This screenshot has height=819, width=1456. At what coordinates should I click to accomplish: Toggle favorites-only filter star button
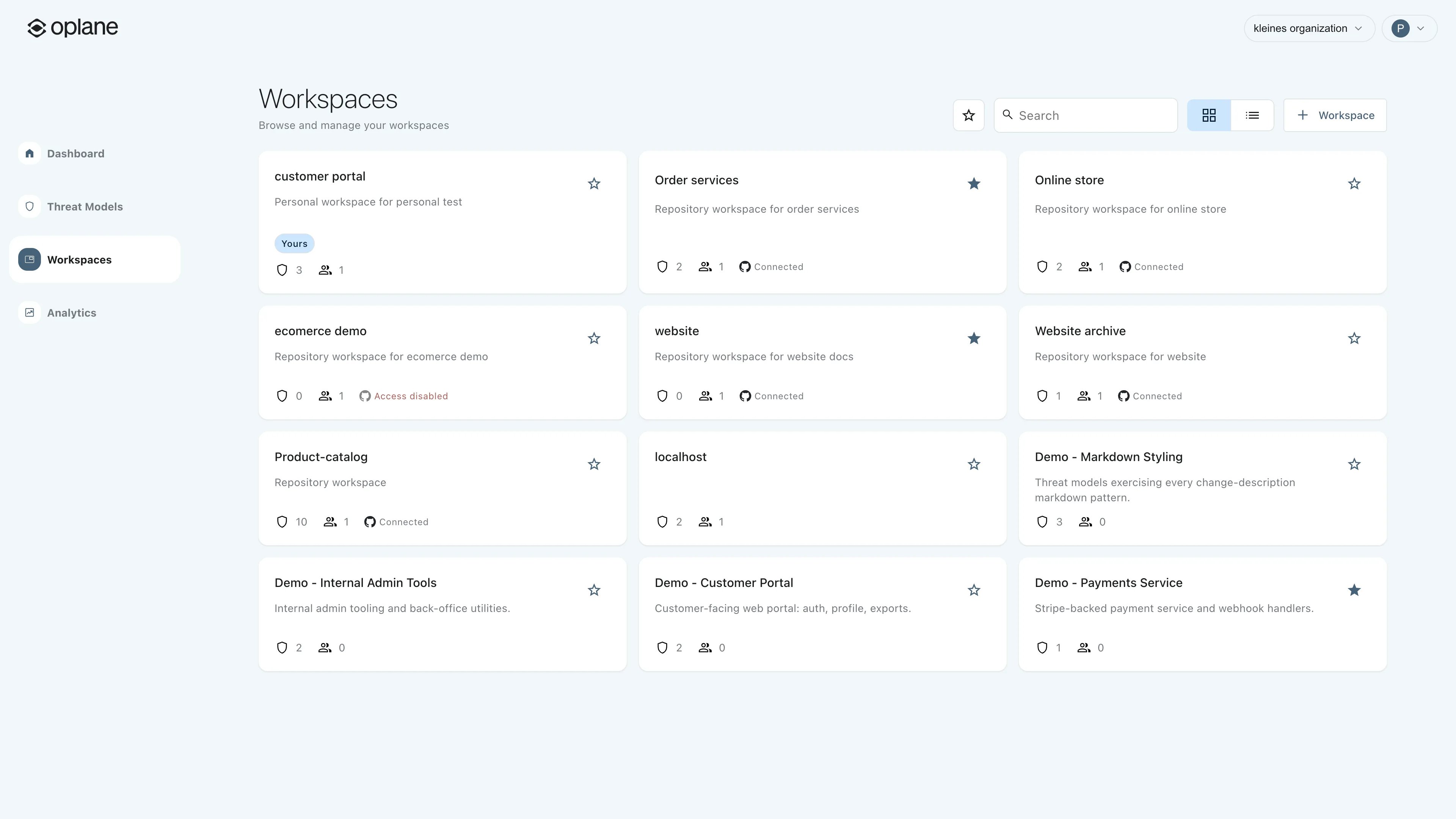click(969, 115)
